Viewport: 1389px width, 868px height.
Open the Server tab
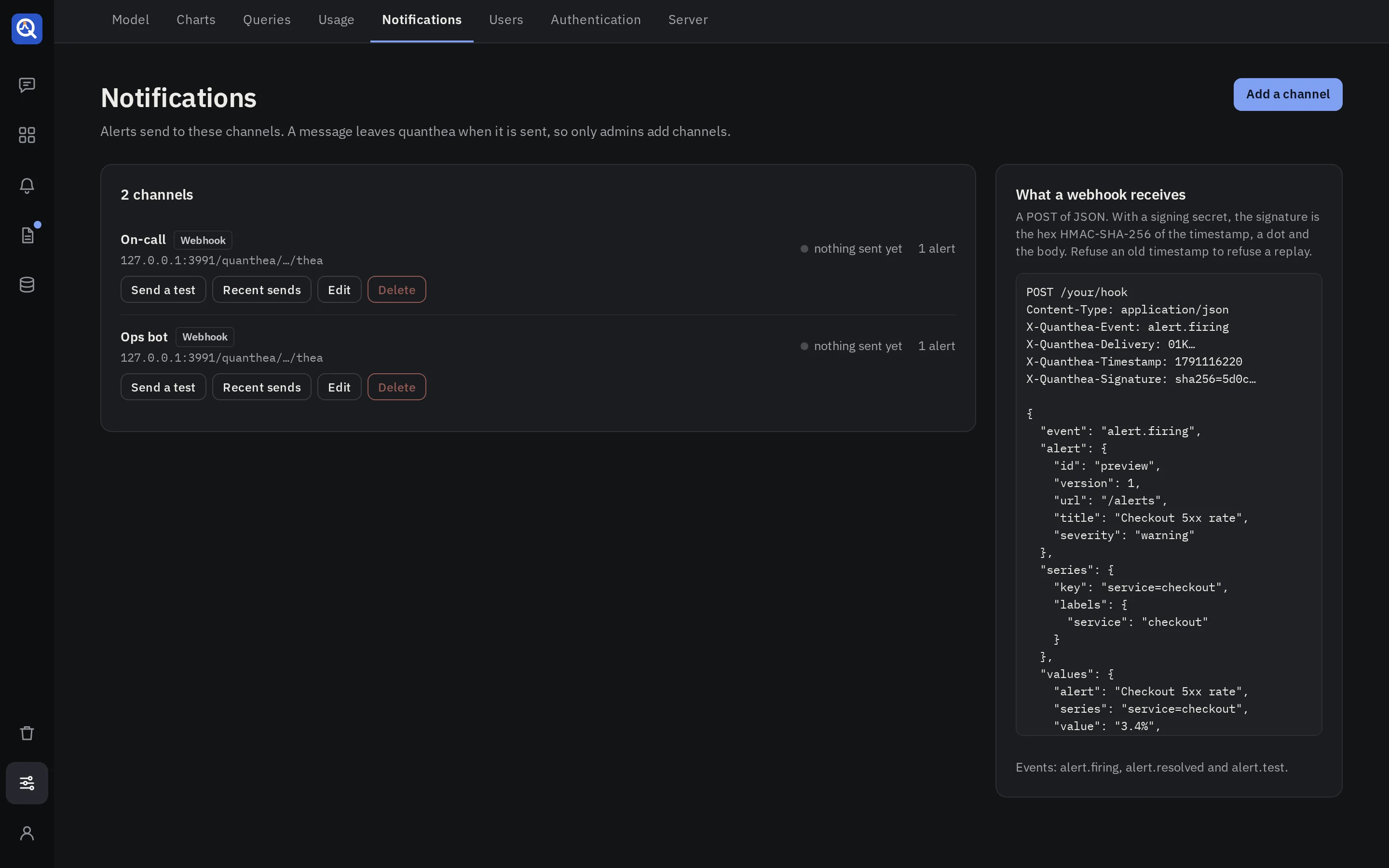(688, 19)
